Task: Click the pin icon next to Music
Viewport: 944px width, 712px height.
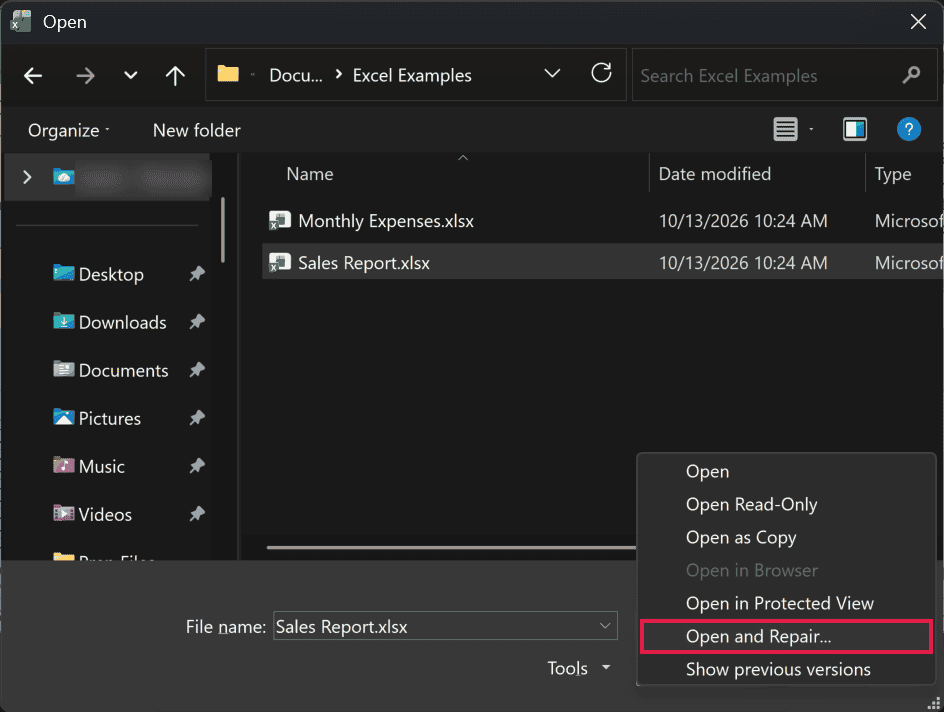Action: tap(197, 466)
